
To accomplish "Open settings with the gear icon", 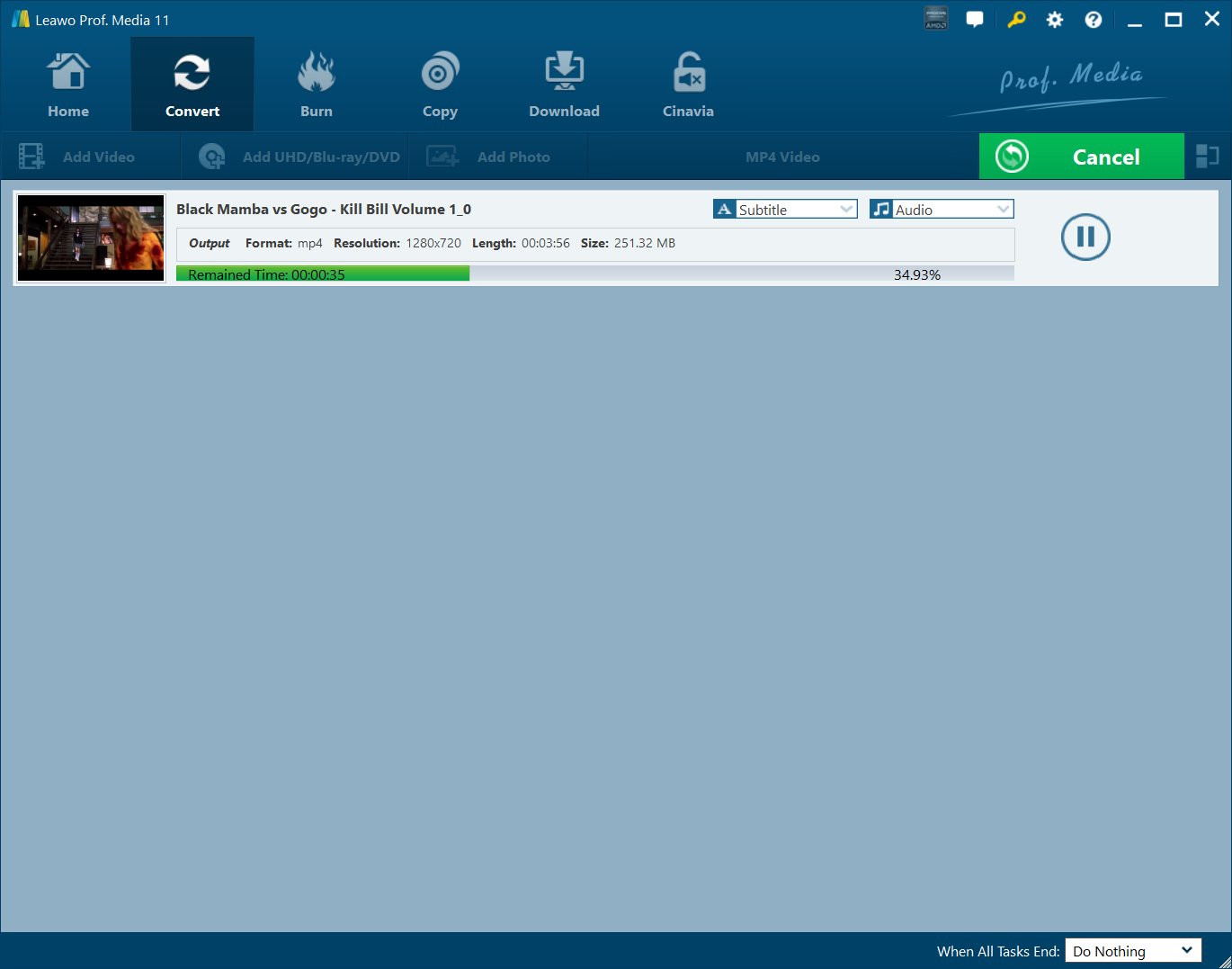I will point(1055,20).
